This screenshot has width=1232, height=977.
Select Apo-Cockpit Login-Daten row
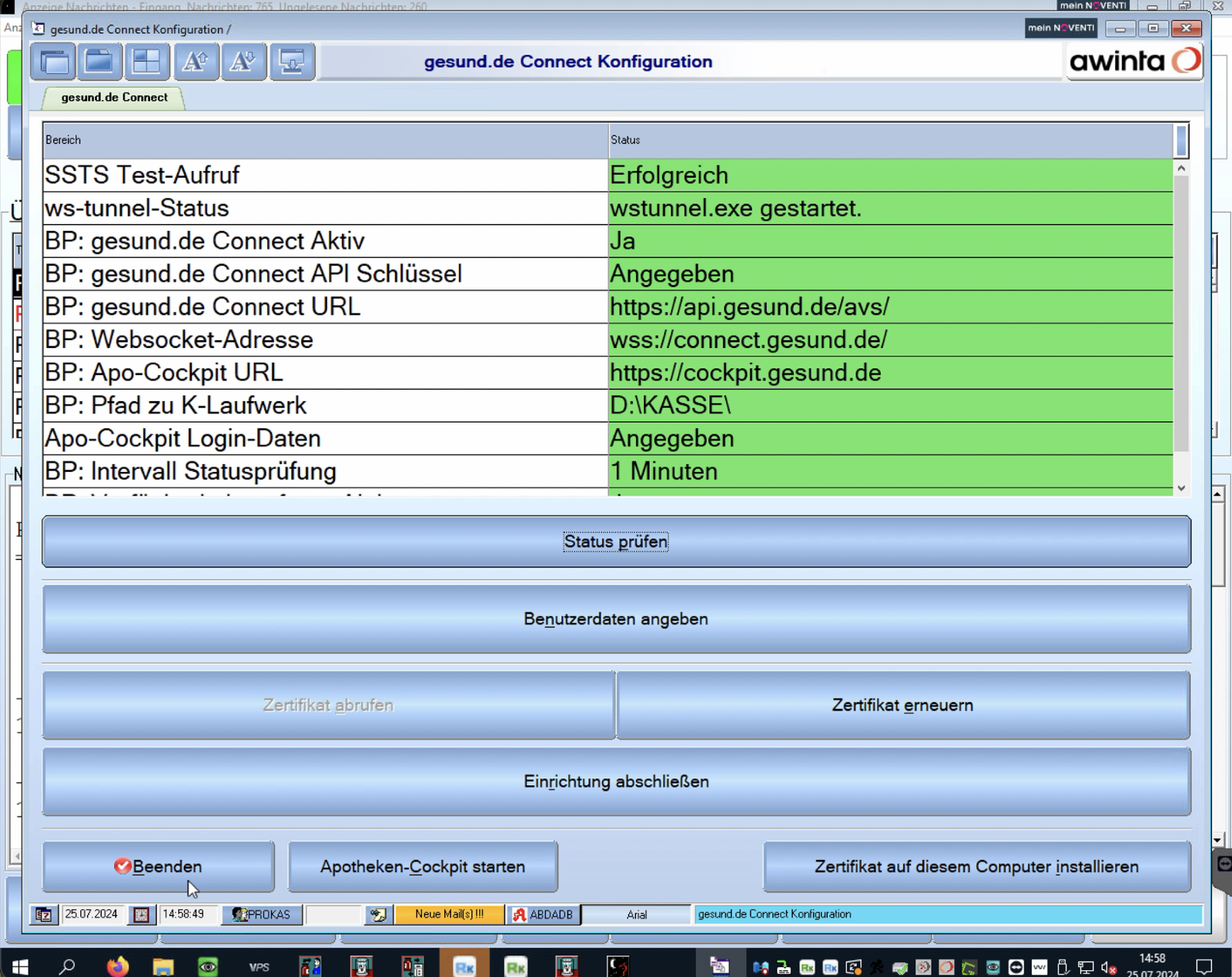pos(325,438)
